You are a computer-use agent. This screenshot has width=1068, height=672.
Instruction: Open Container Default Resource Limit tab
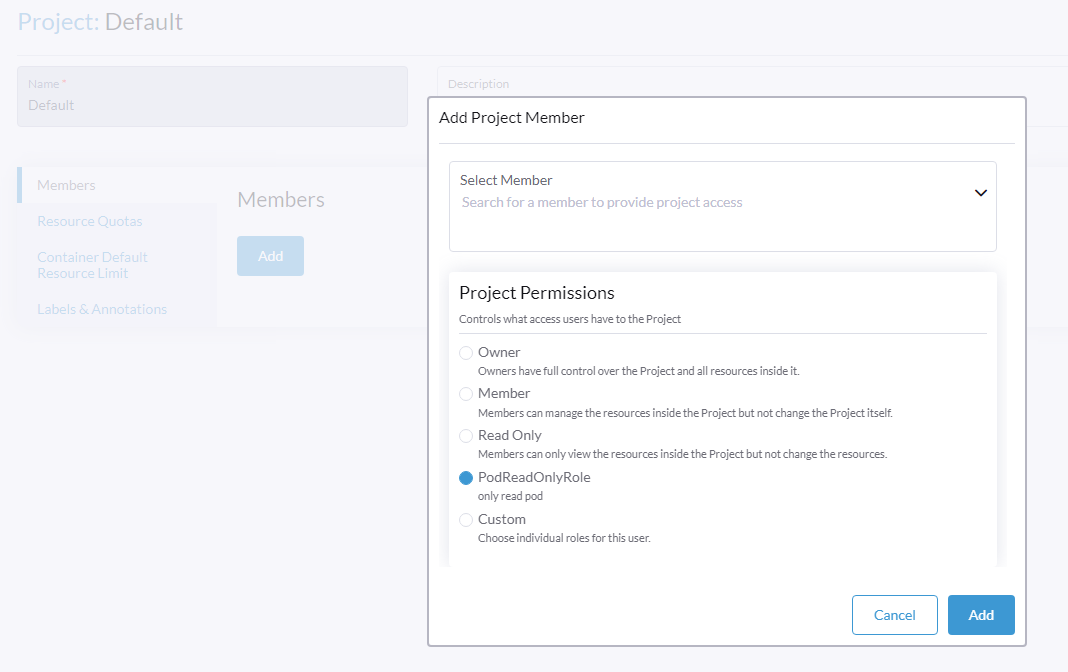click(92, 265)
